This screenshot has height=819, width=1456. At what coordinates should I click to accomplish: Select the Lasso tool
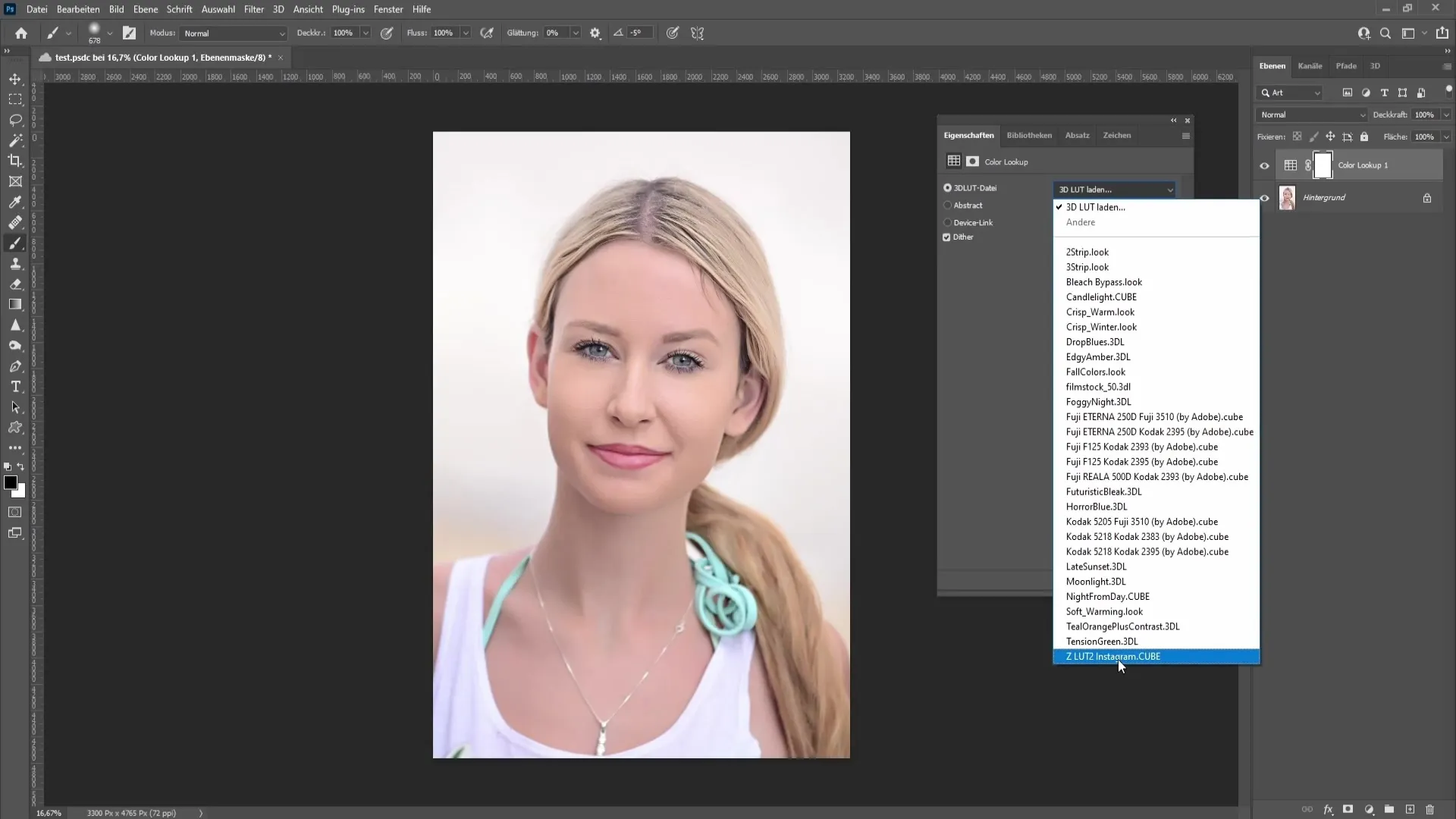(x=15, y=120)
